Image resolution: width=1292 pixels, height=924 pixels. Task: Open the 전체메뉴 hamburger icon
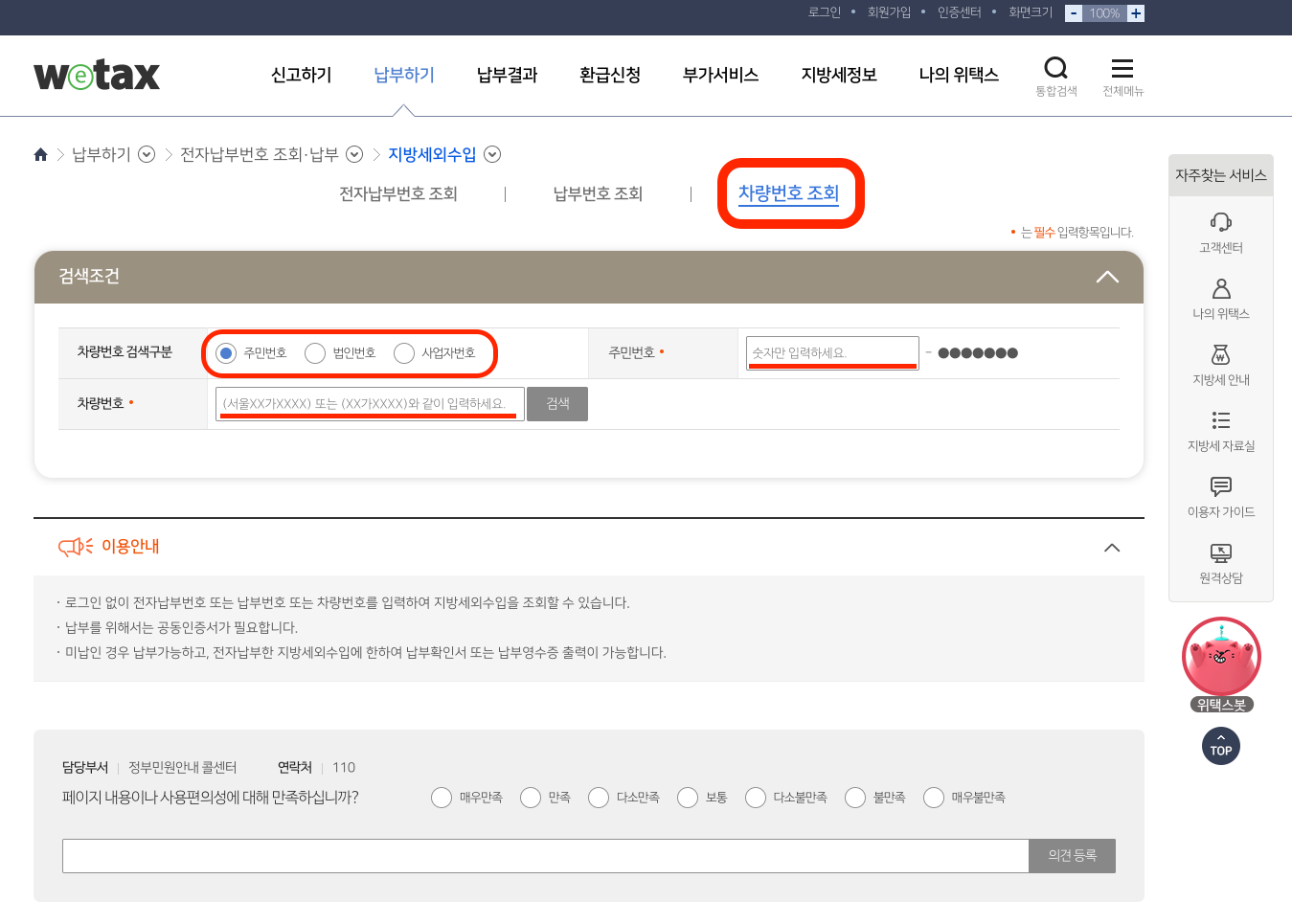1122,68
